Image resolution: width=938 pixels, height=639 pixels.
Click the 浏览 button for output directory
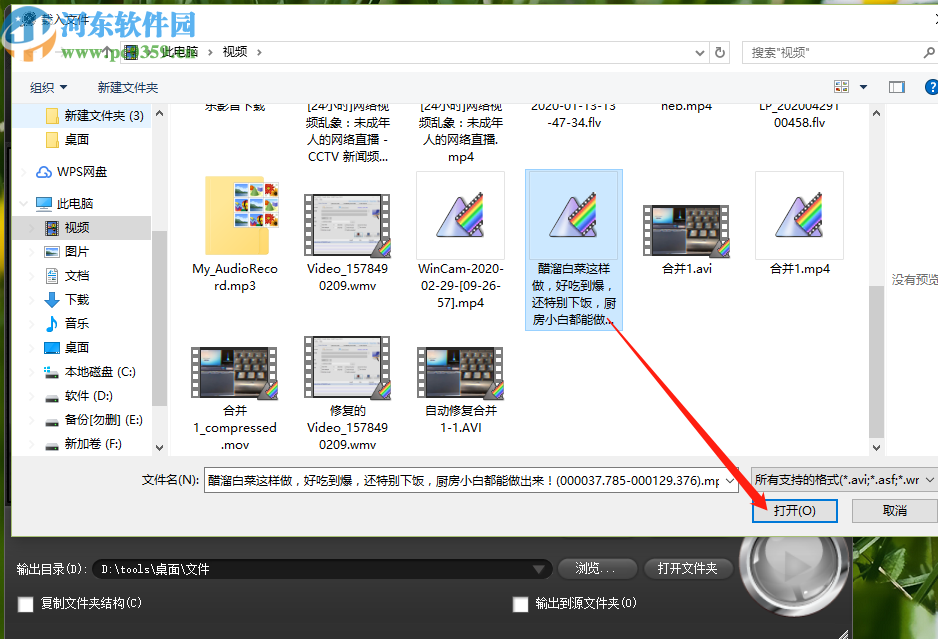tap(597, 568)
